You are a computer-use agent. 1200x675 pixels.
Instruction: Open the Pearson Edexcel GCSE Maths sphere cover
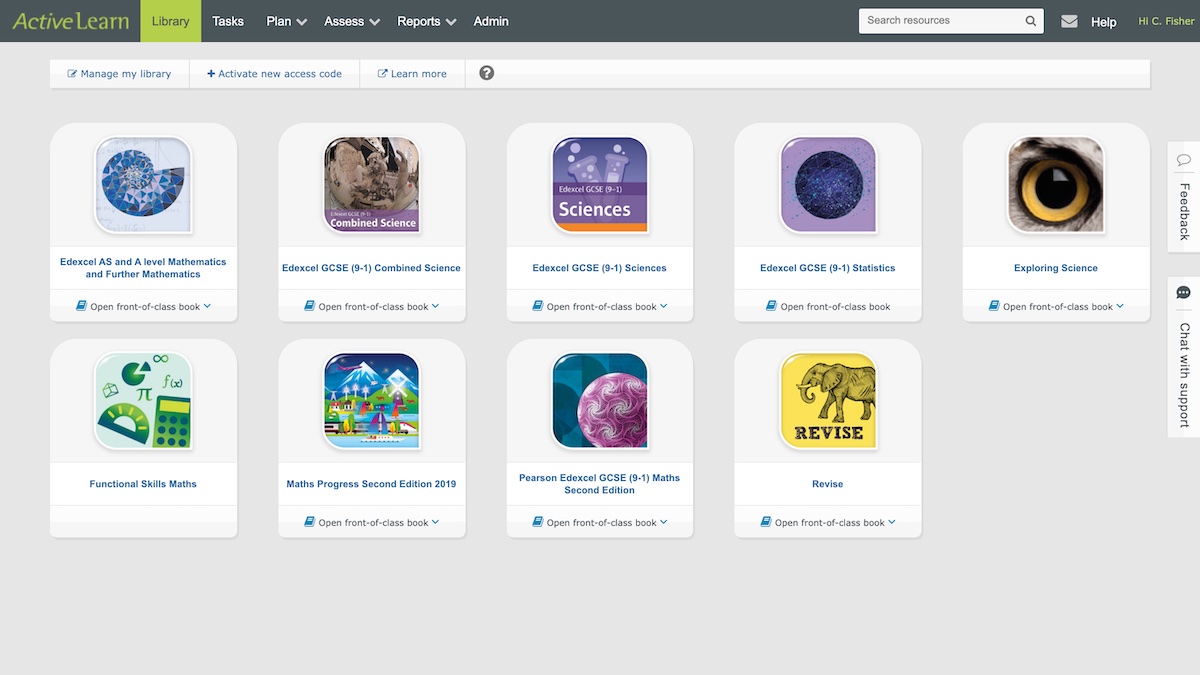[x=600, y=401]
